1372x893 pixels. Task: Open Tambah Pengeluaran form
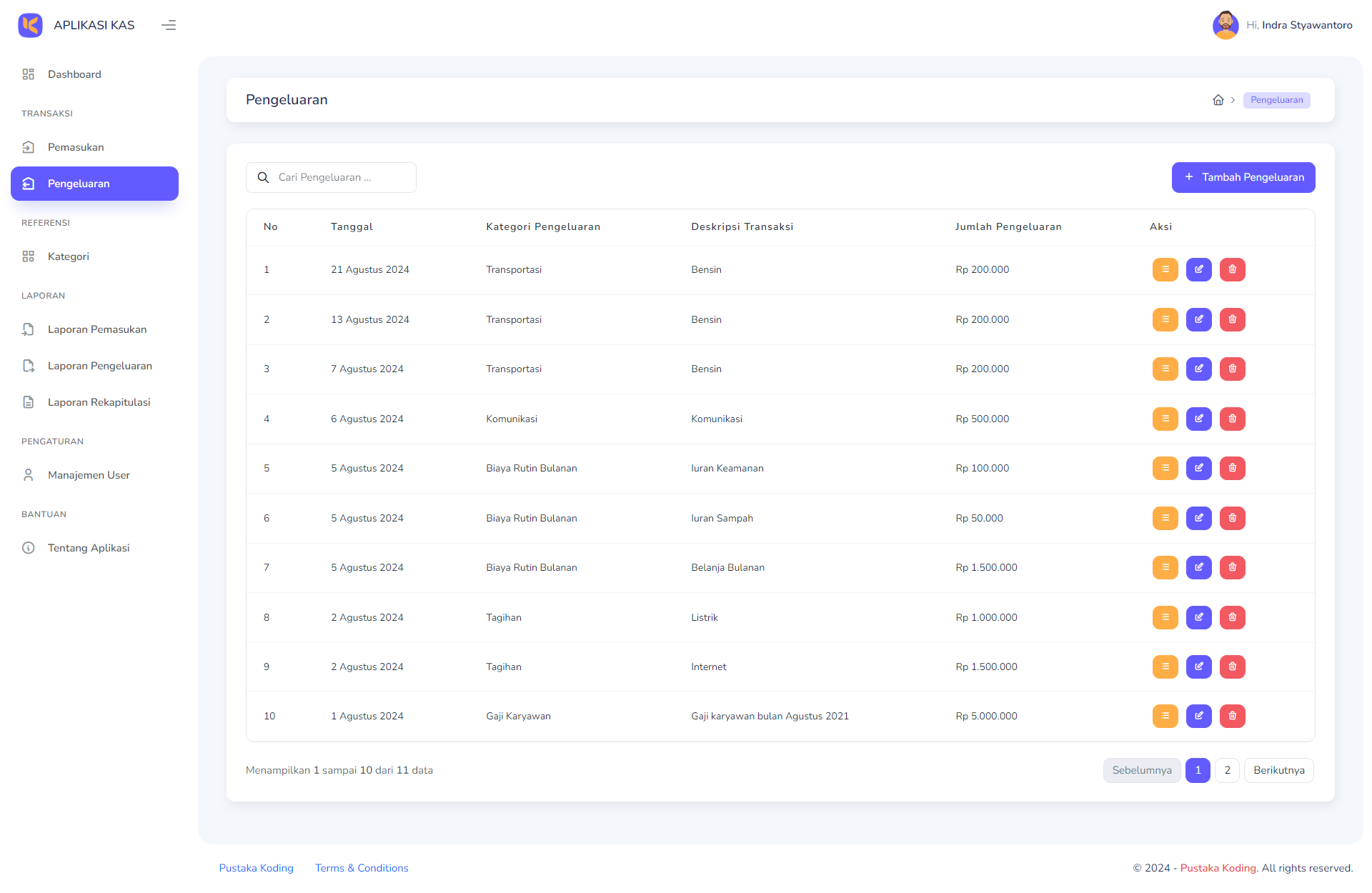tap(1243, 177)
